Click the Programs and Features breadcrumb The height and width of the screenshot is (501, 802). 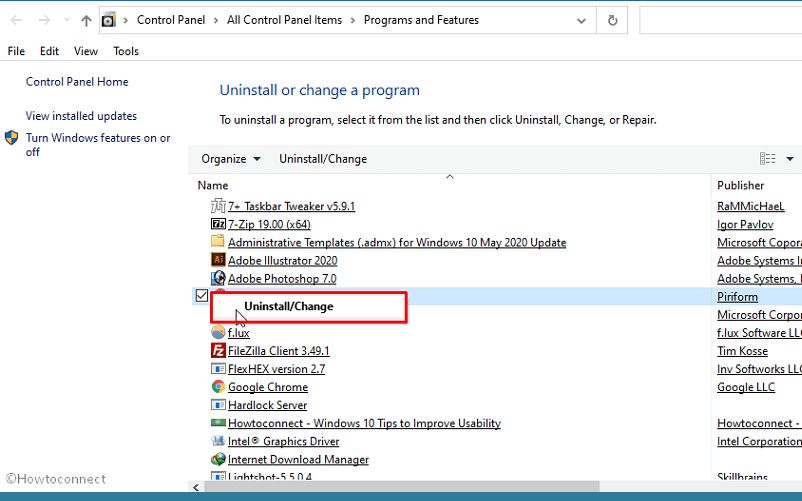pos(421,20)
